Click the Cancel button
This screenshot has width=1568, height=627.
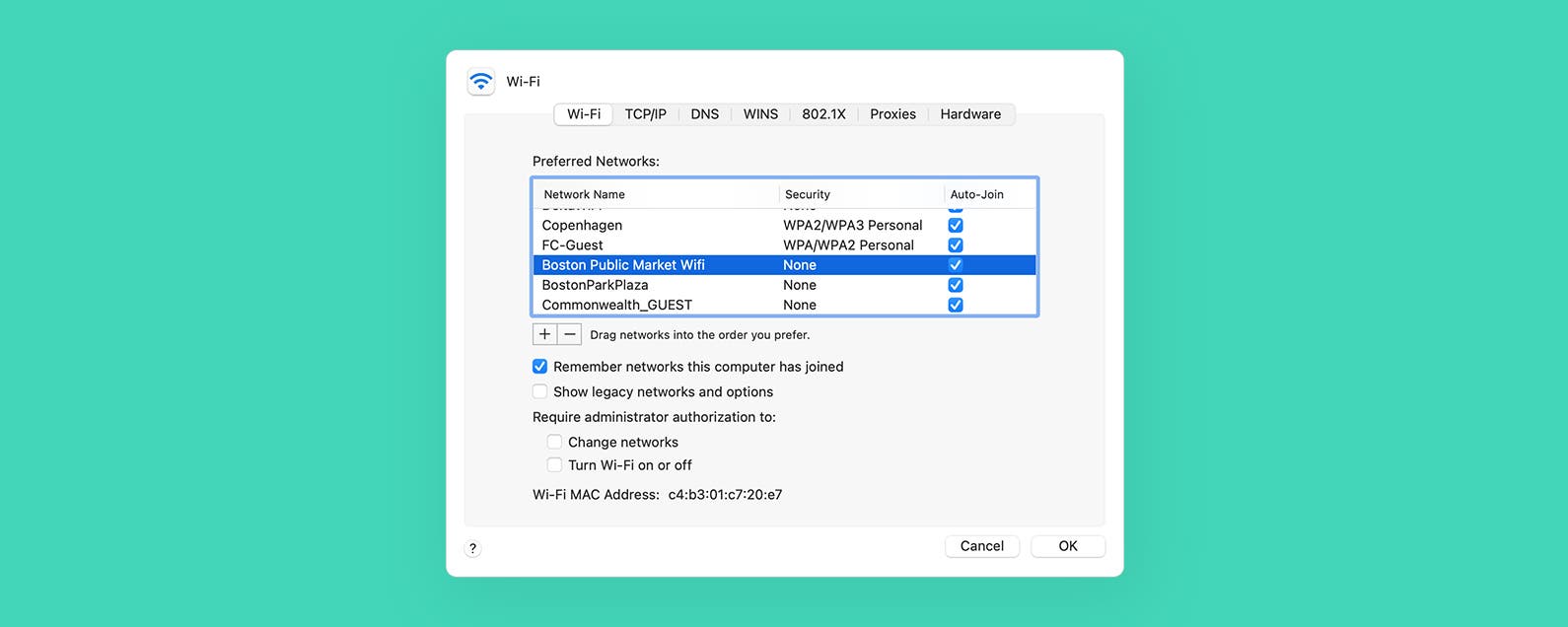coord(982,546)
